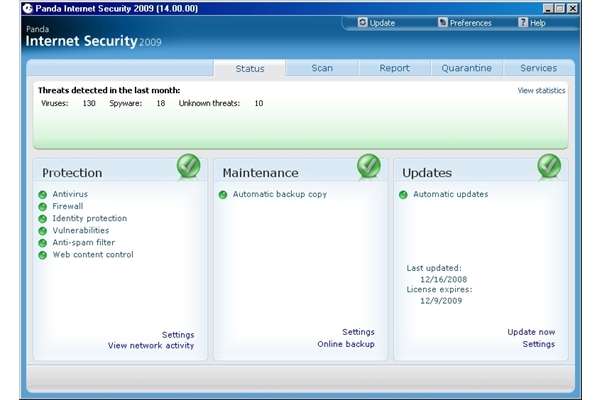This screenshot has width=600, height=400.
Task: Click the Panda logo in title bar
Action: (28, 8)
